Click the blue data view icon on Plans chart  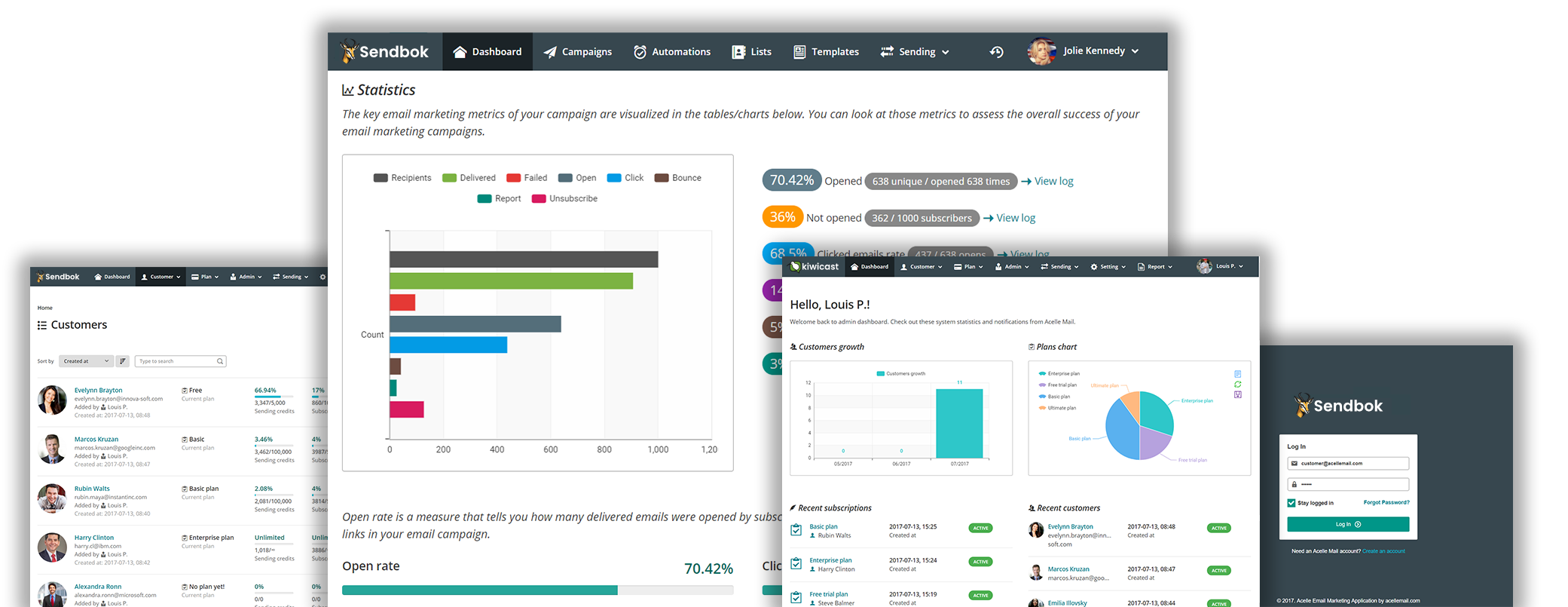pyautogui.click(x=1237, y=374)
